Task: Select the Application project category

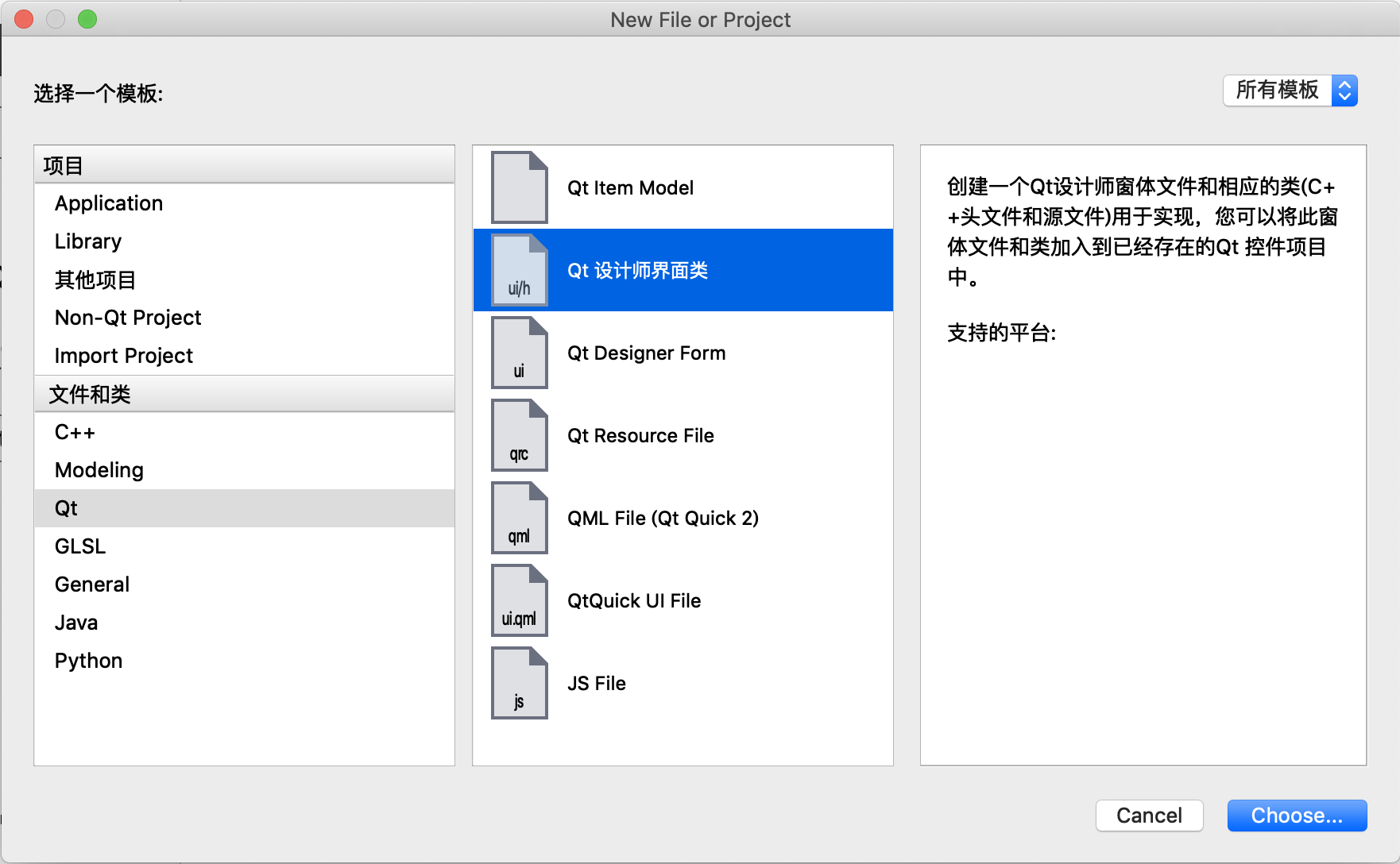Action: click(245, 203)
